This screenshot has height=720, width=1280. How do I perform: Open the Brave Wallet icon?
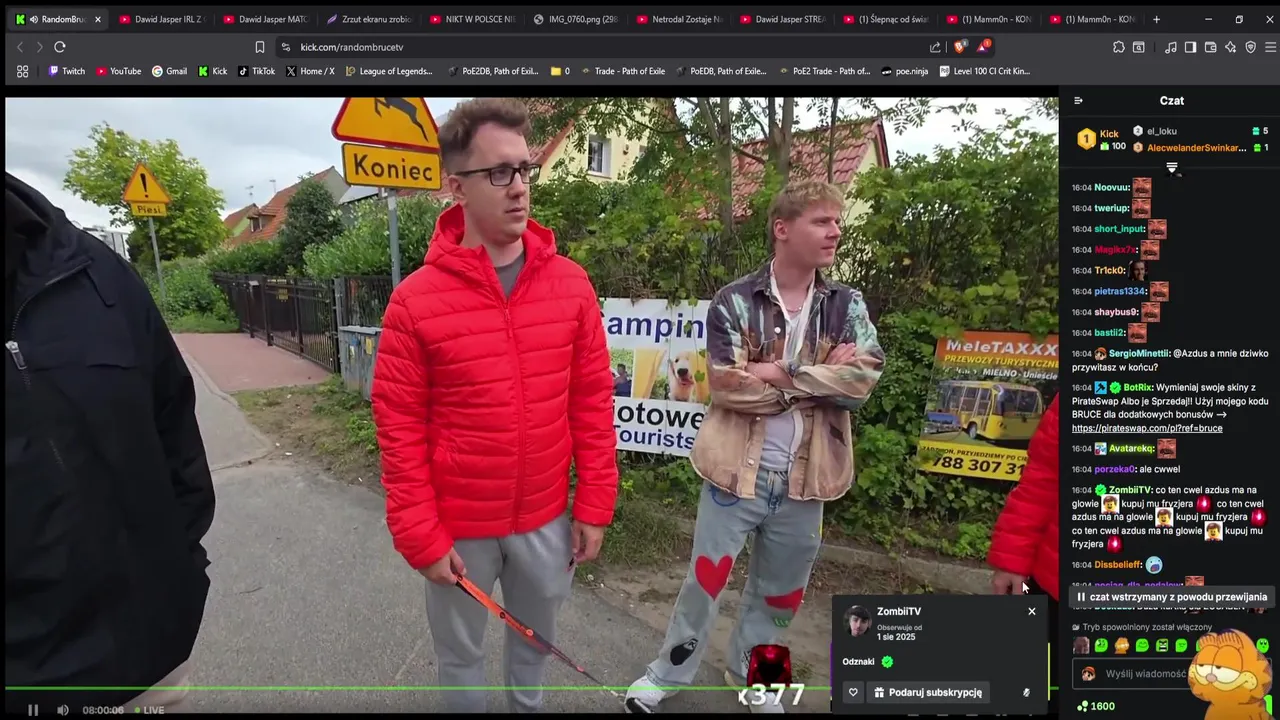pyautogui.click(x=1210, y=47)
